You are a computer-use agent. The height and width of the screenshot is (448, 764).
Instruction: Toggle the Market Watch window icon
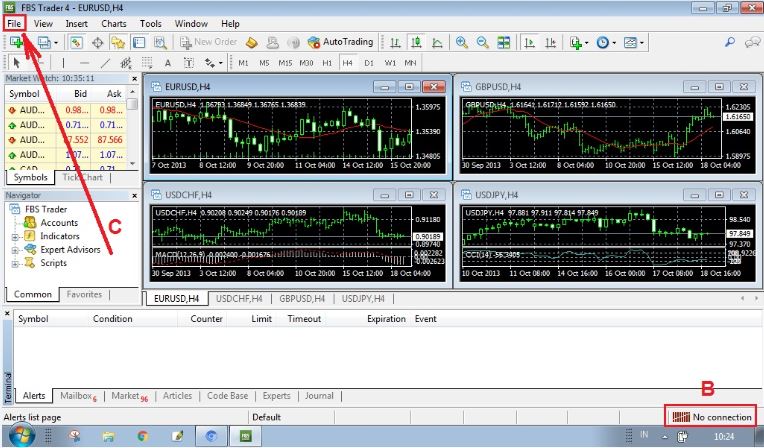[76, 42]
